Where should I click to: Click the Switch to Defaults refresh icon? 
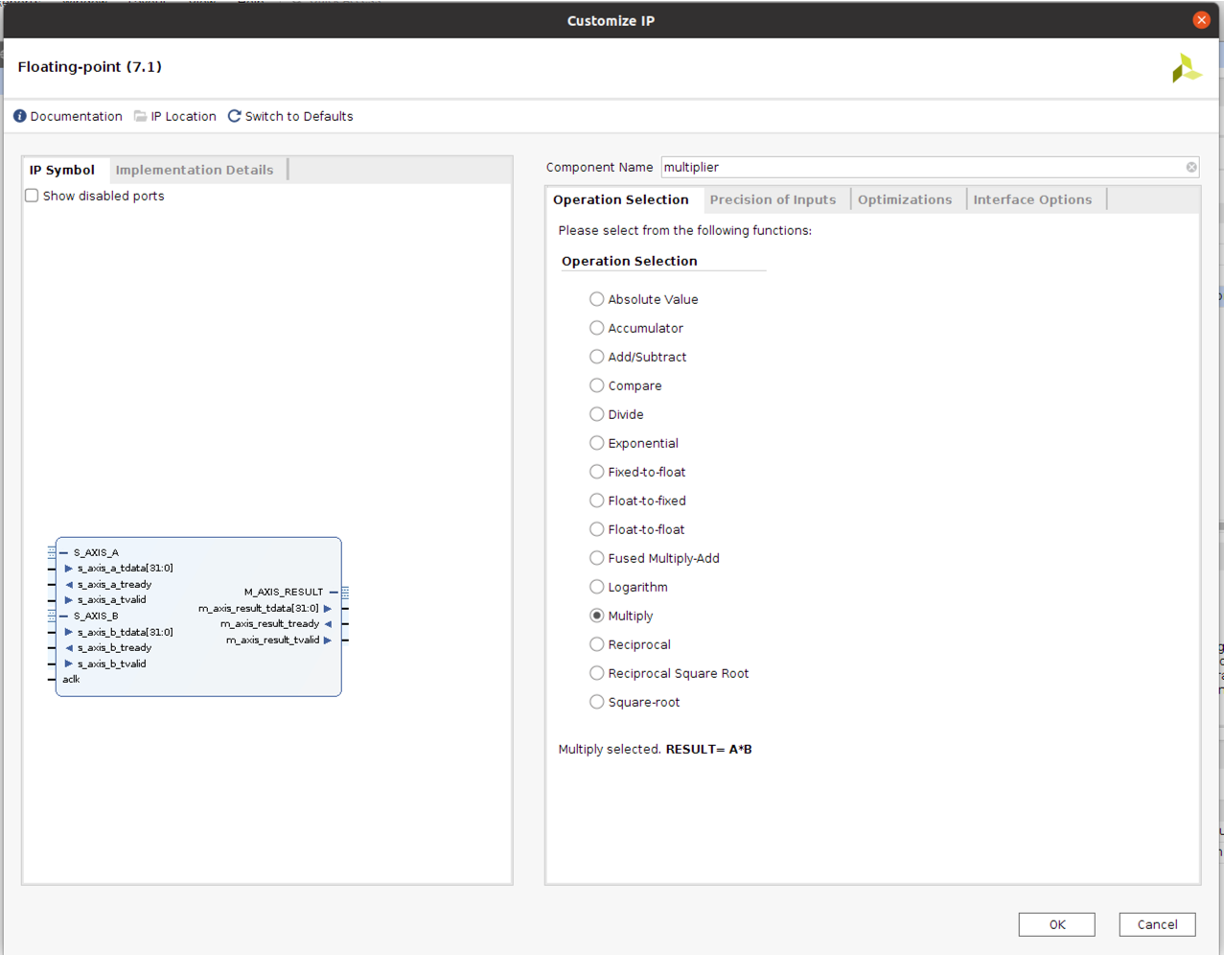(x=234, y=116)
